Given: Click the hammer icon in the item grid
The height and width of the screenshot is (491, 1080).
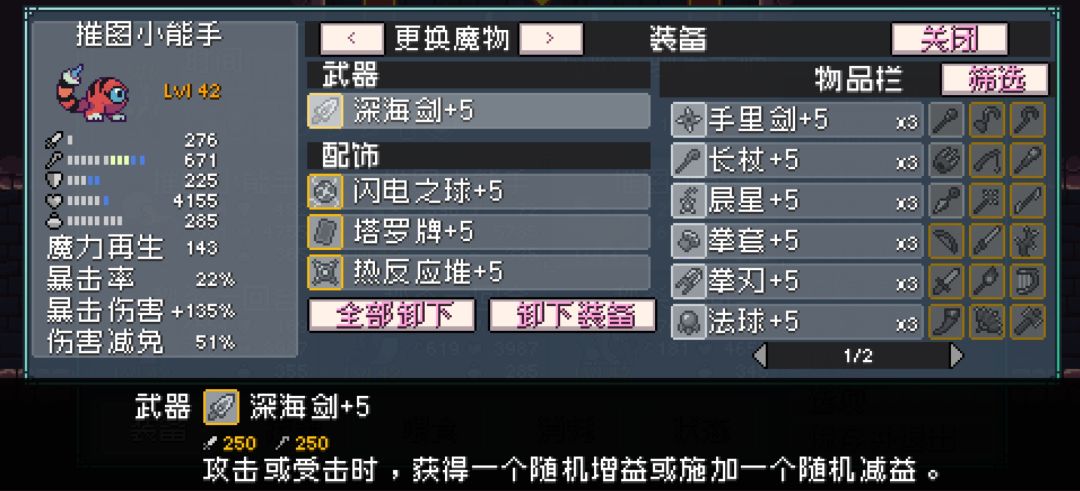Looking at the screenshot, I should click(1028, 322).
